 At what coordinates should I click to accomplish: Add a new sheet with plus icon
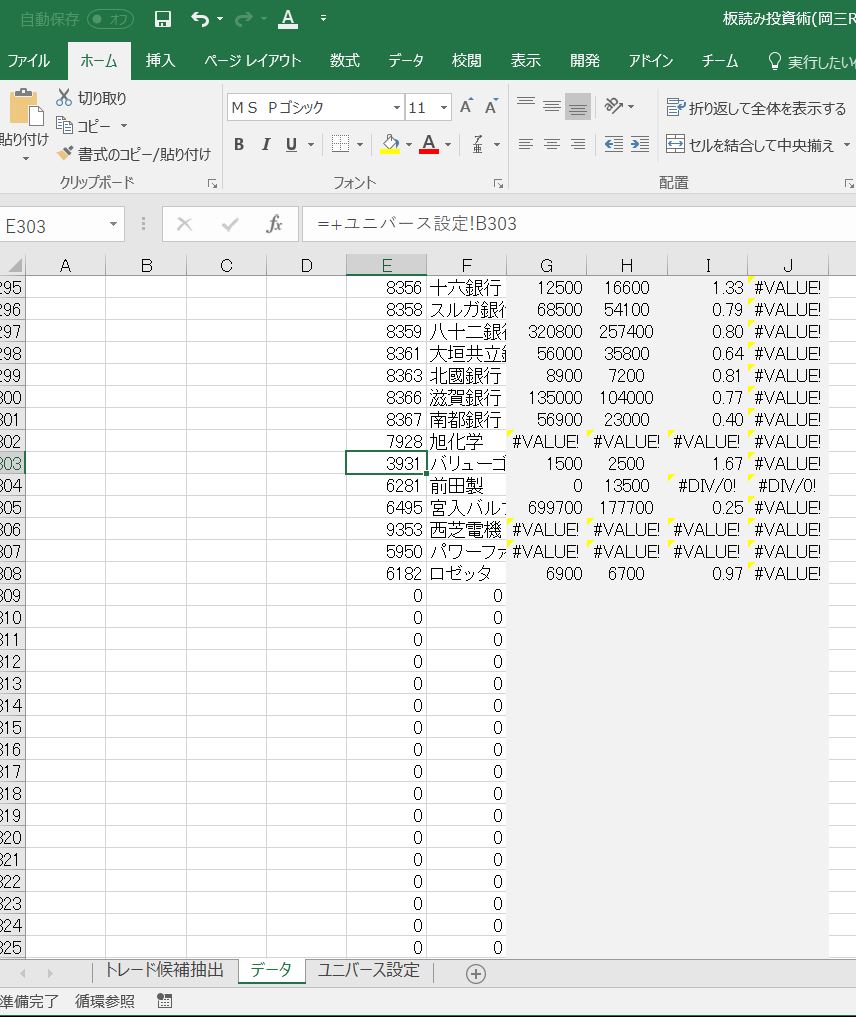click(x=476, y=973)
